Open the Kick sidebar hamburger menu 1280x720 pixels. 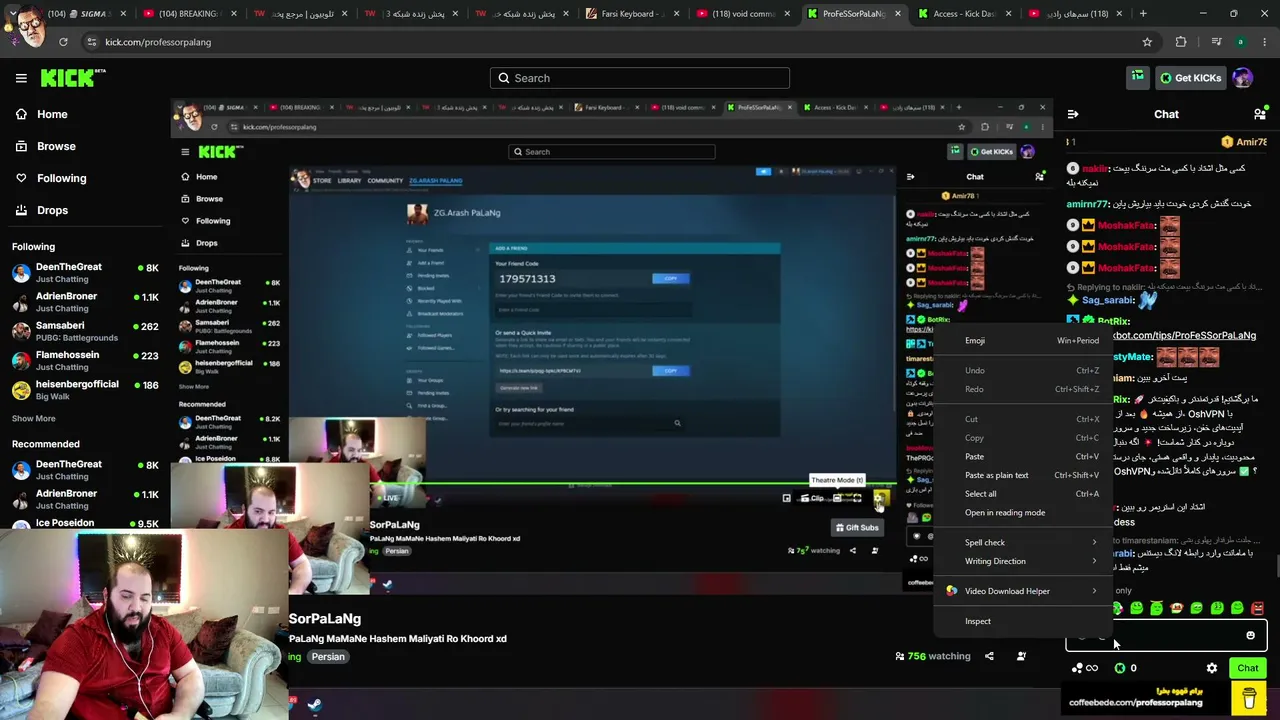(x=21, y=78)
